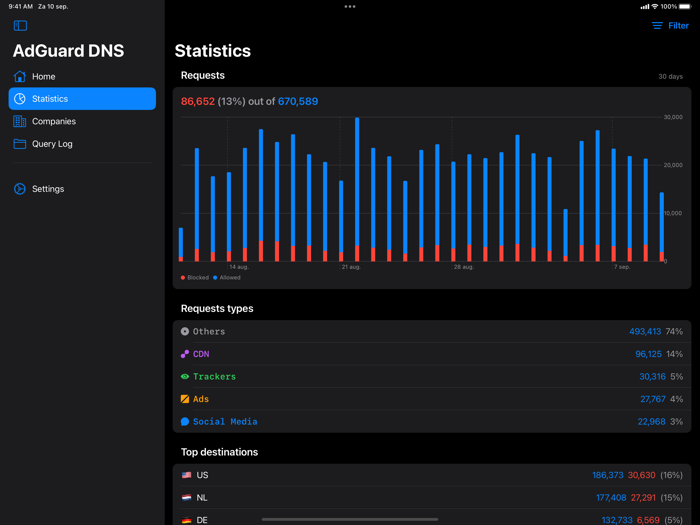Screen dimensions: 700x525
Task: Tap the battery status icon
Action: [x=685, y=7]
